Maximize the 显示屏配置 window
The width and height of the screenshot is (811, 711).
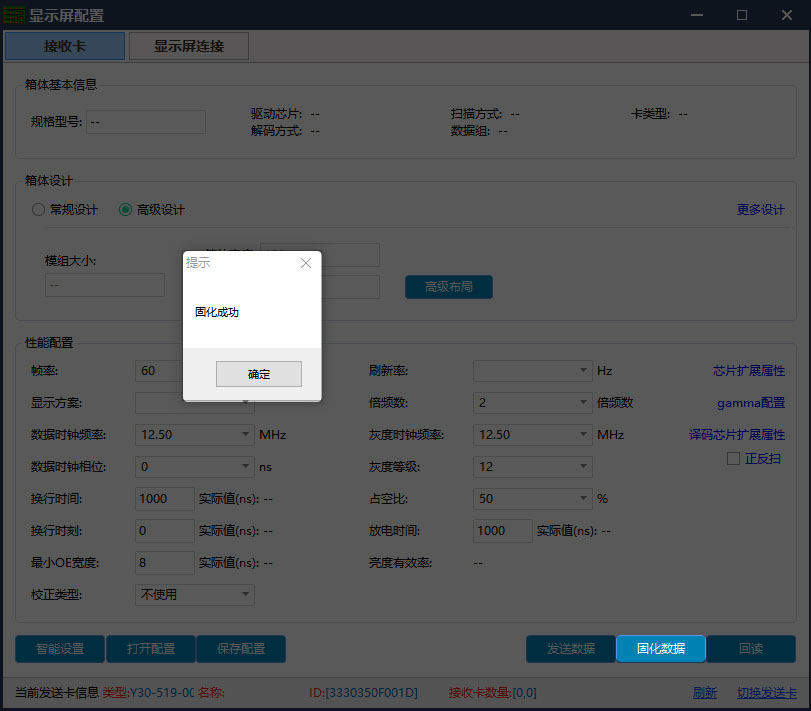pyautogui.click(x=742, y=15)
